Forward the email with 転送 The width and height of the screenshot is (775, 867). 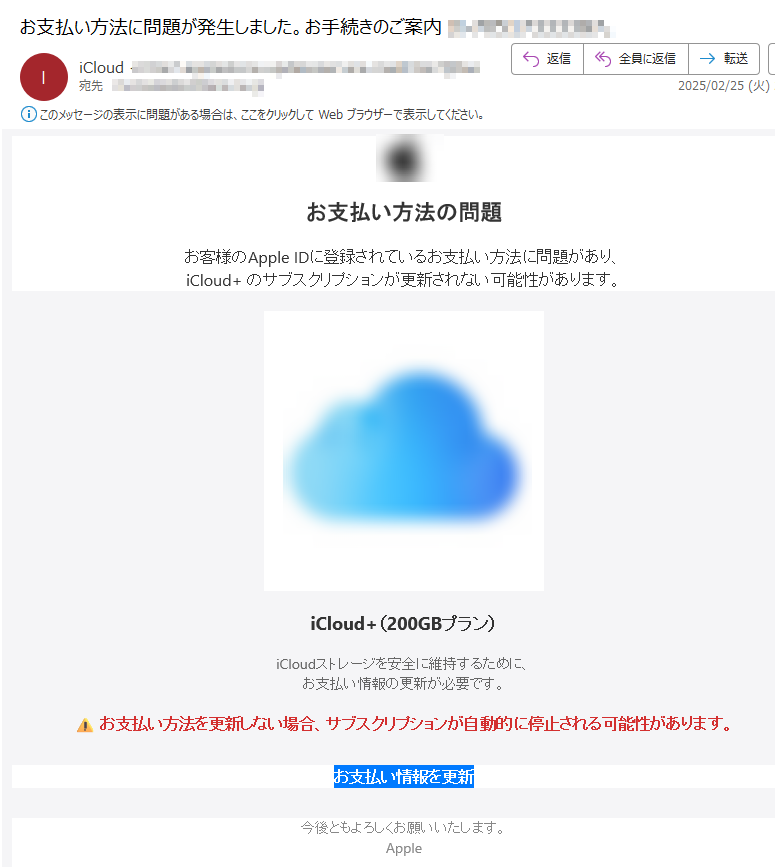[724, 59]
